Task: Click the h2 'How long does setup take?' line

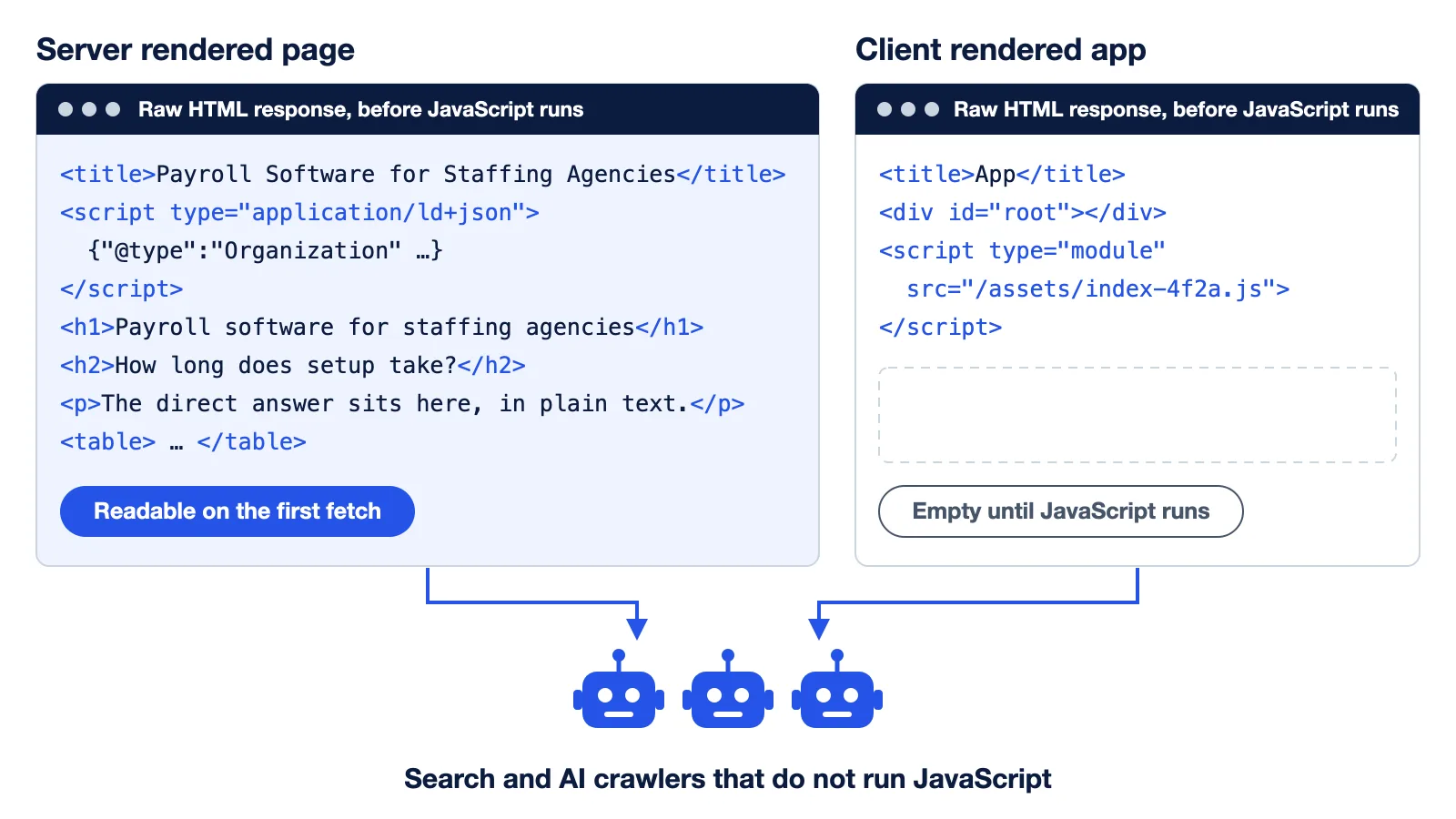Action: (293, 365)
